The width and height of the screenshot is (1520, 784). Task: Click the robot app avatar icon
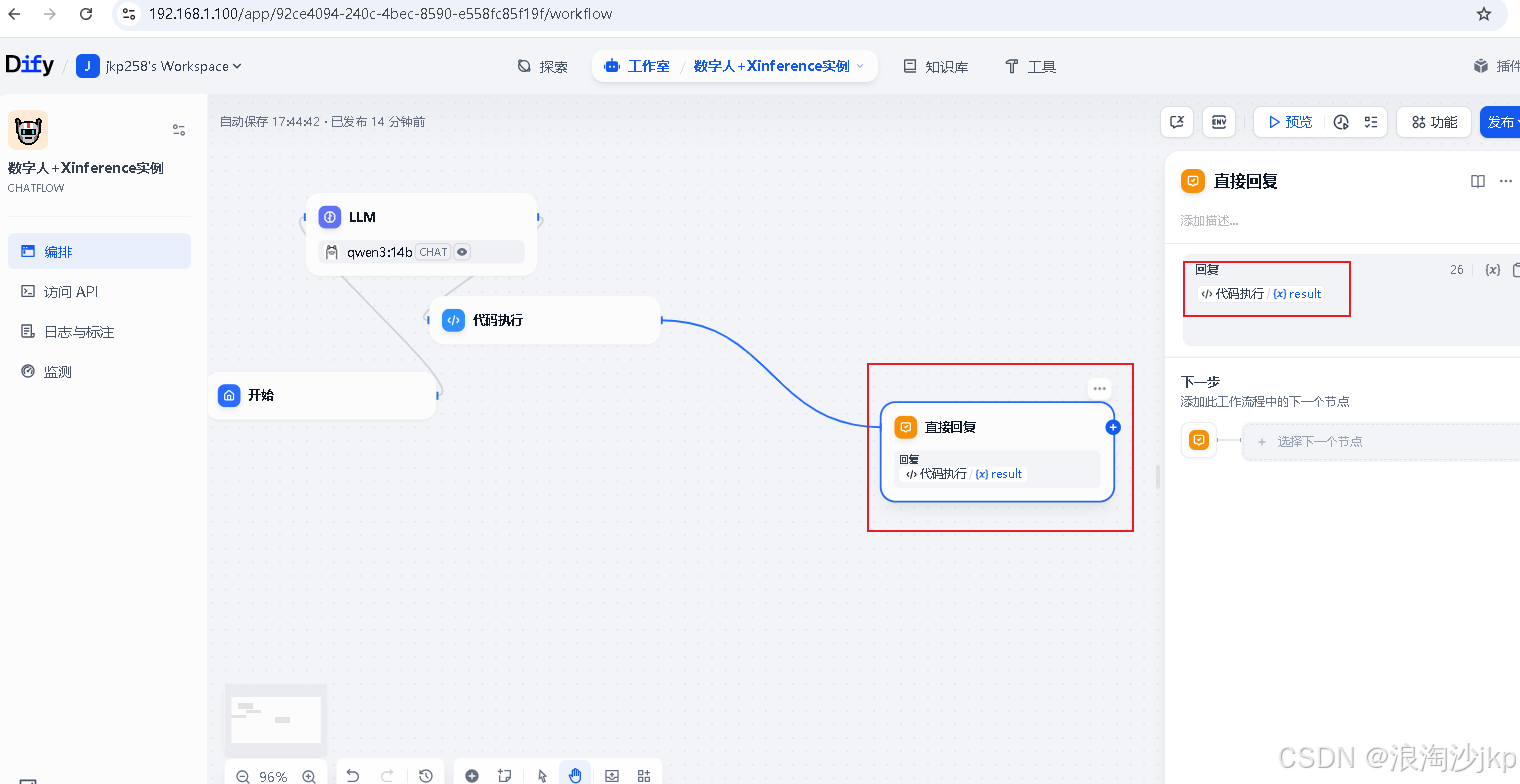(28, 130)
